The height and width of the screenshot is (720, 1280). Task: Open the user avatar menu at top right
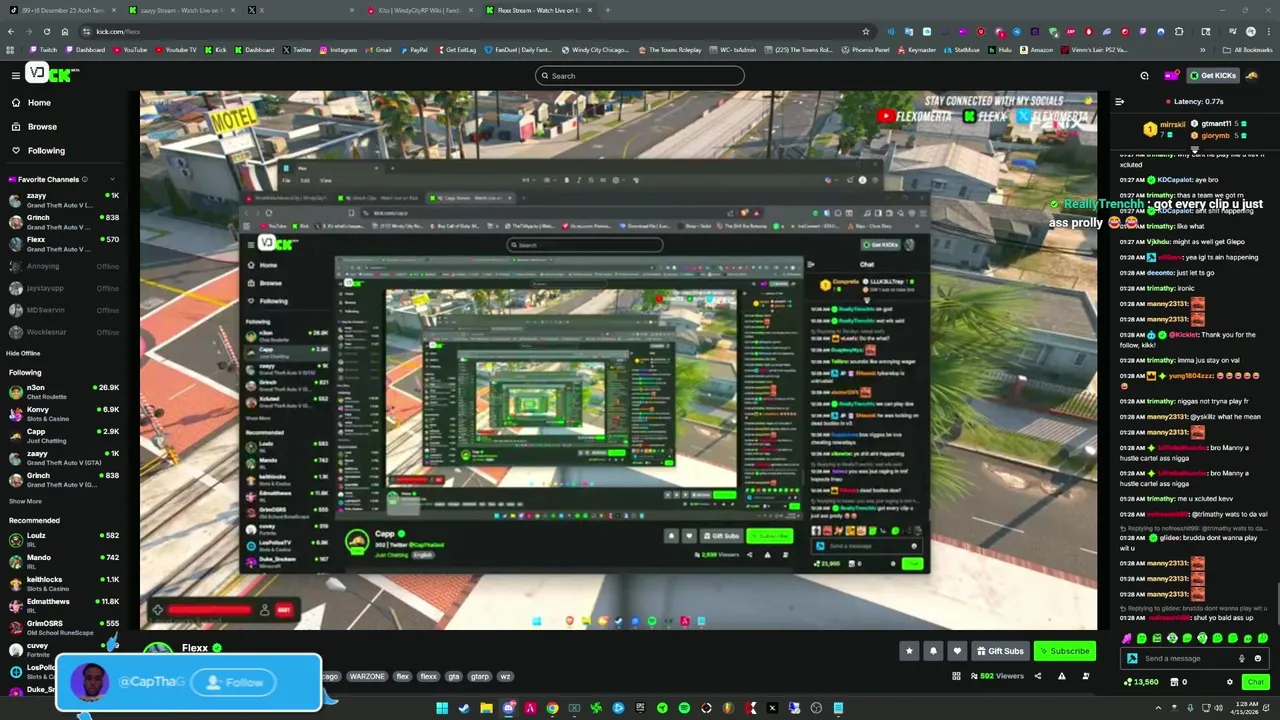coord(1250,75)
